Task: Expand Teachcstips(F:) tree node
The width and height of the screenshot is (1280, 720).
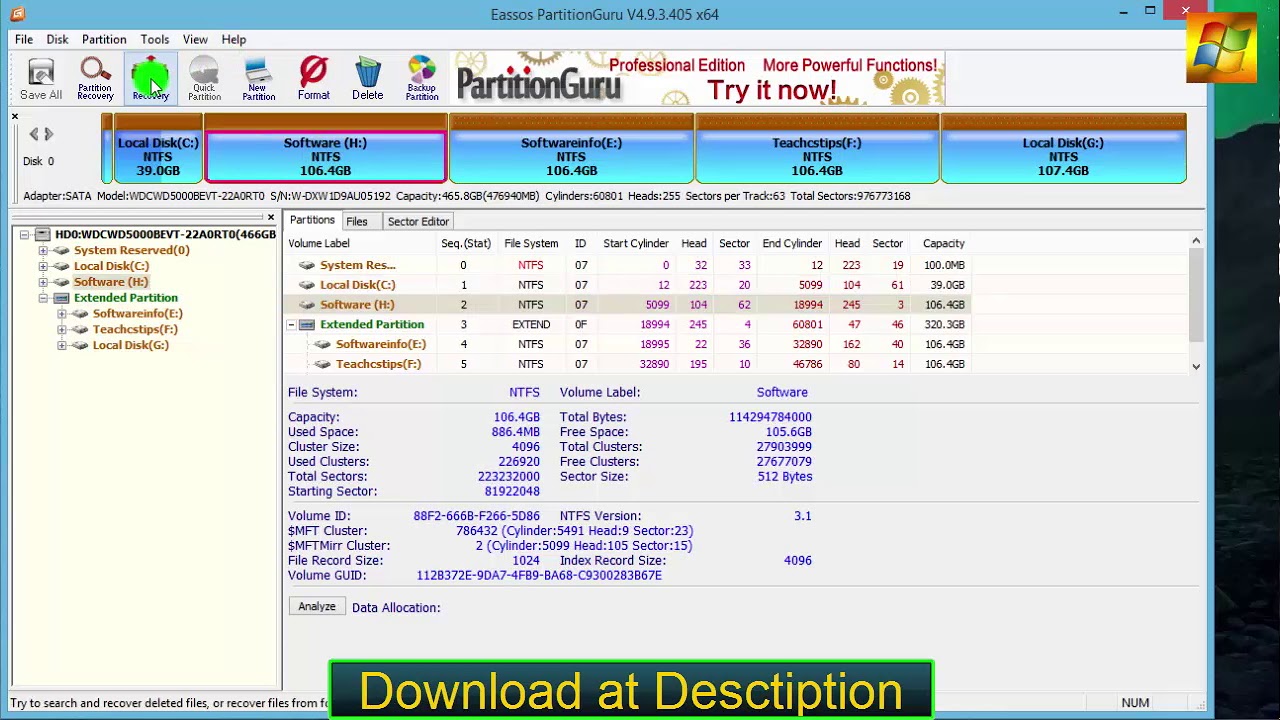Action: (62, 329)
